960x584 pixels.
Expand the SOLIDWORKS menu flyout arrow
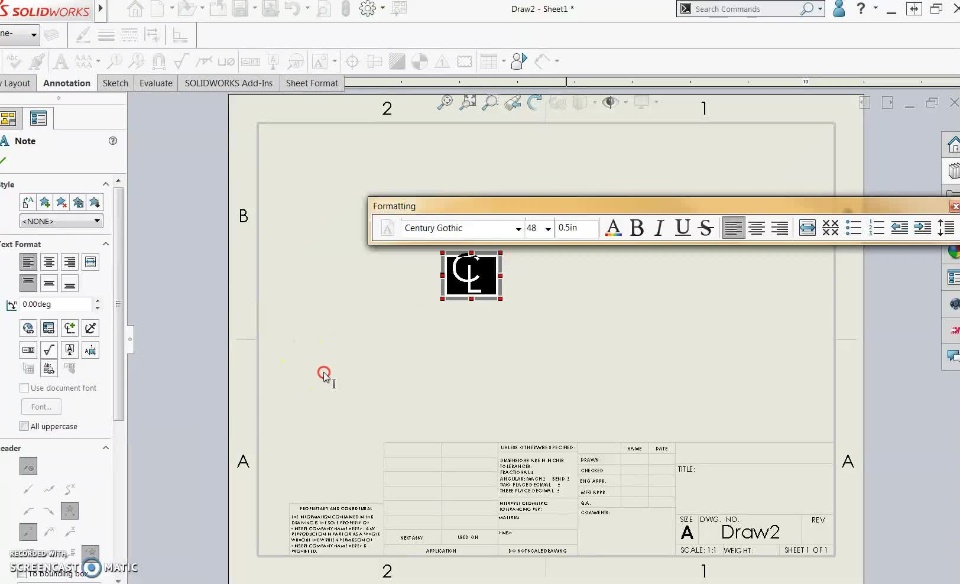(100, 9)
